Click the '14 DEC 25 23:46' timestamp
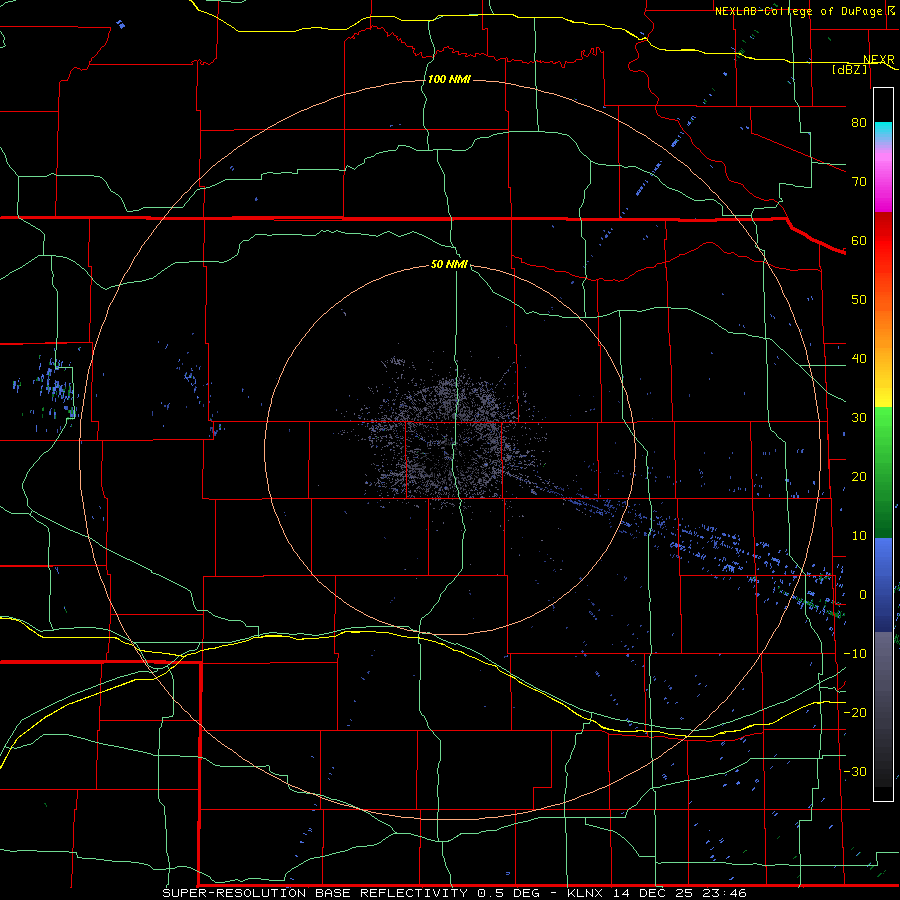Viewport: 900px width, 900px height. click(679, 893)
